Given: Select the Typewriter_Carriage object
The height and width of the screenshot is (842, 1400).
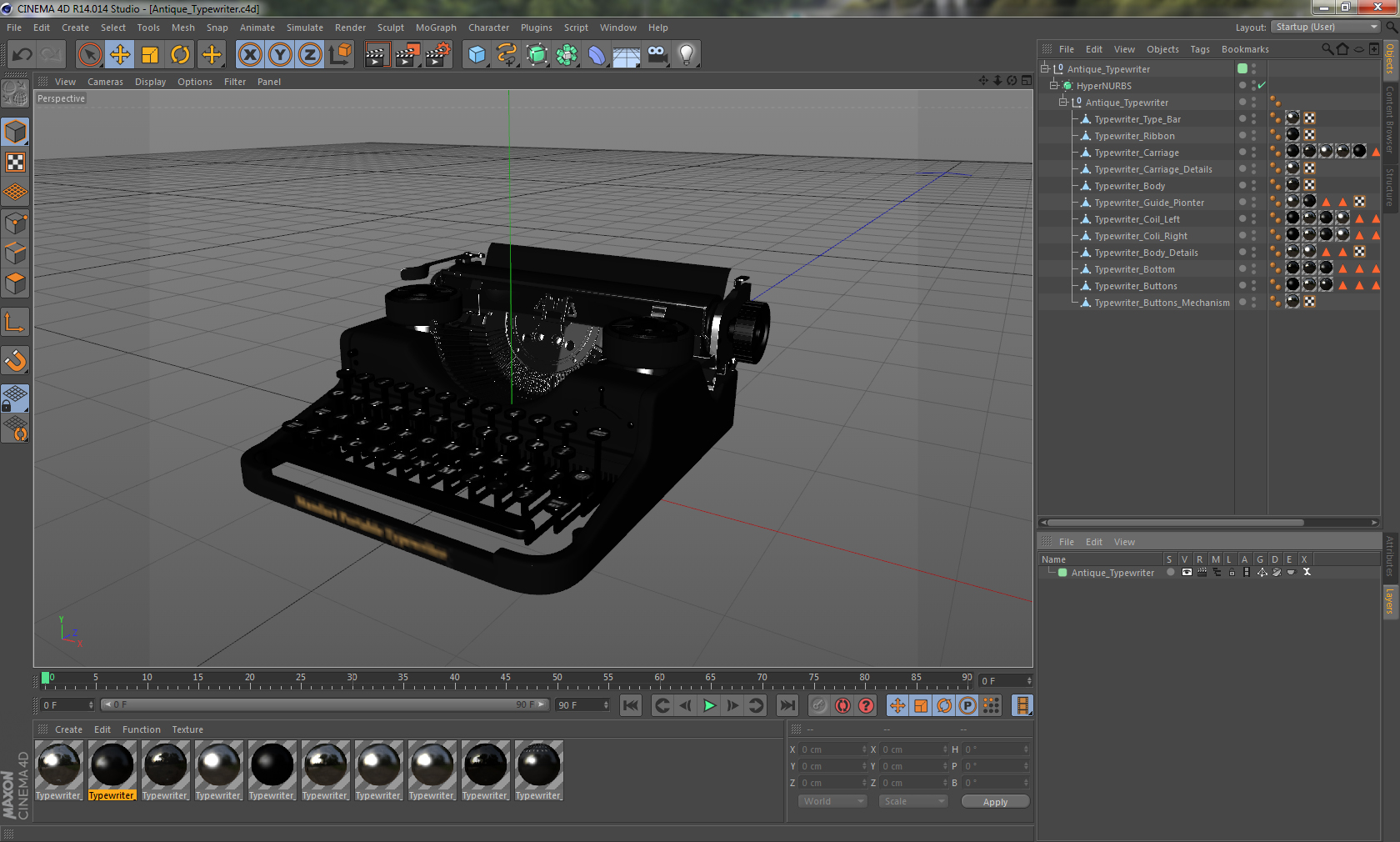Looking at the screenshot, I should coord(1137,153).
